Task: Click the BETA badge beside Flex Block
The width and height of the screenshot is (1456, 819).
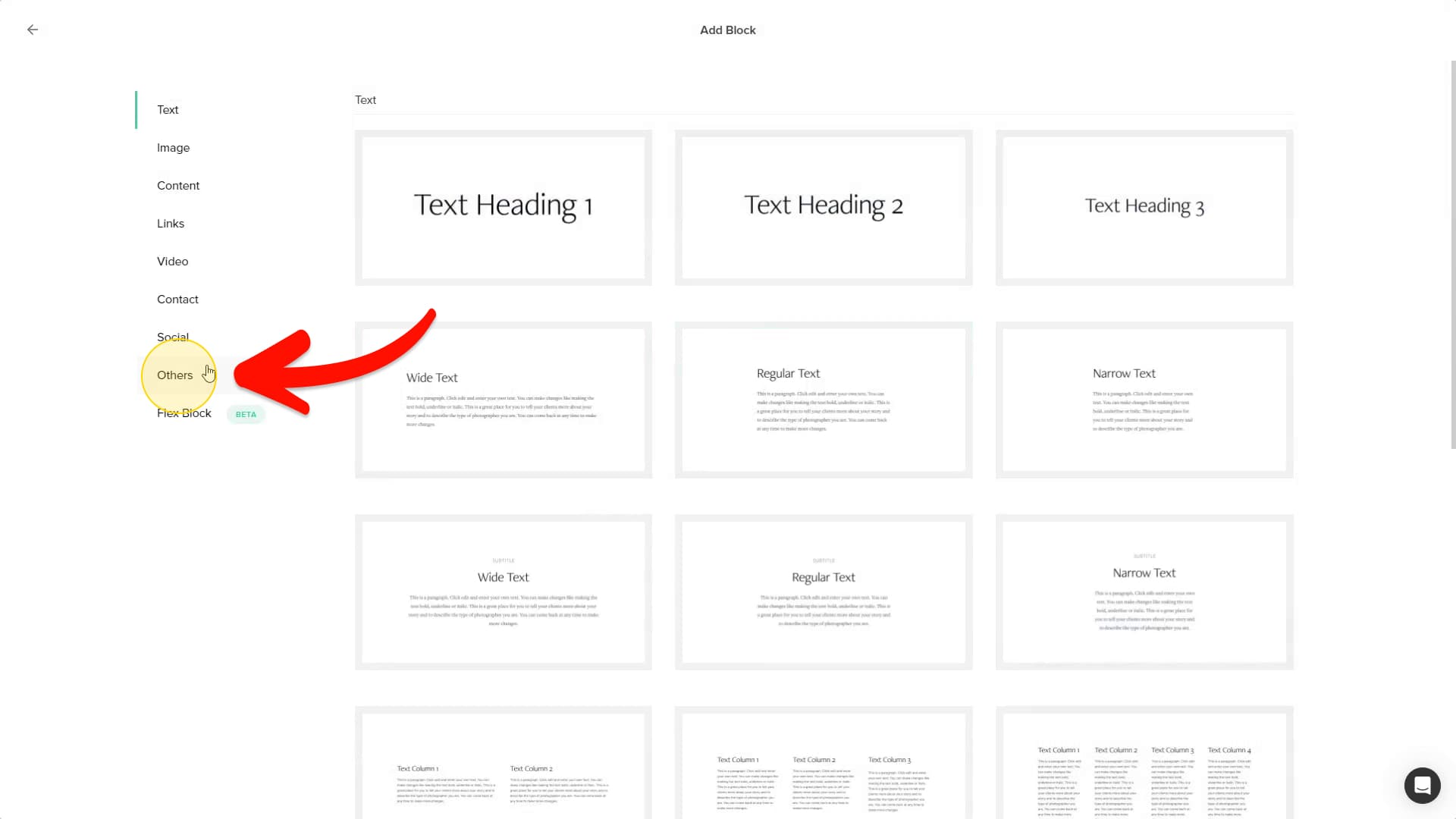Action: tap(246, 414)
